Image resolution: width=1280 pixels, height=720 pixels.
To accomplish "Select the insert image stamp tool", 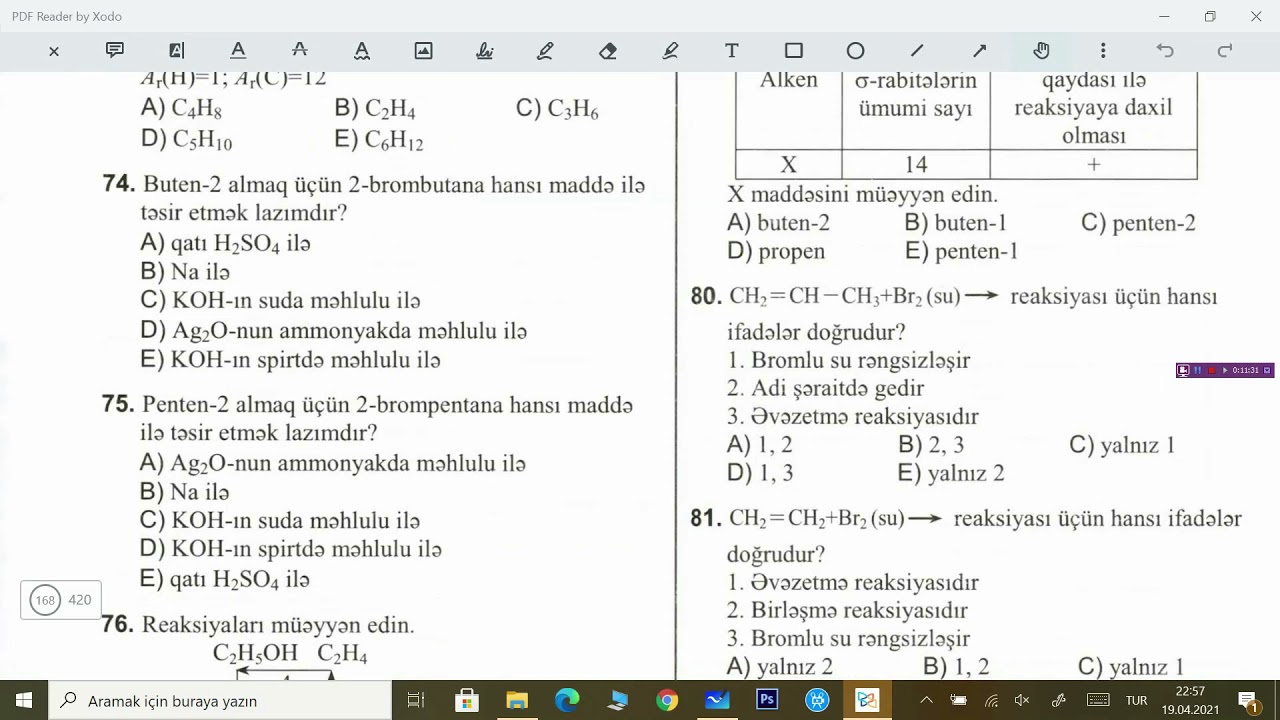I will click(x=424, y=50).
